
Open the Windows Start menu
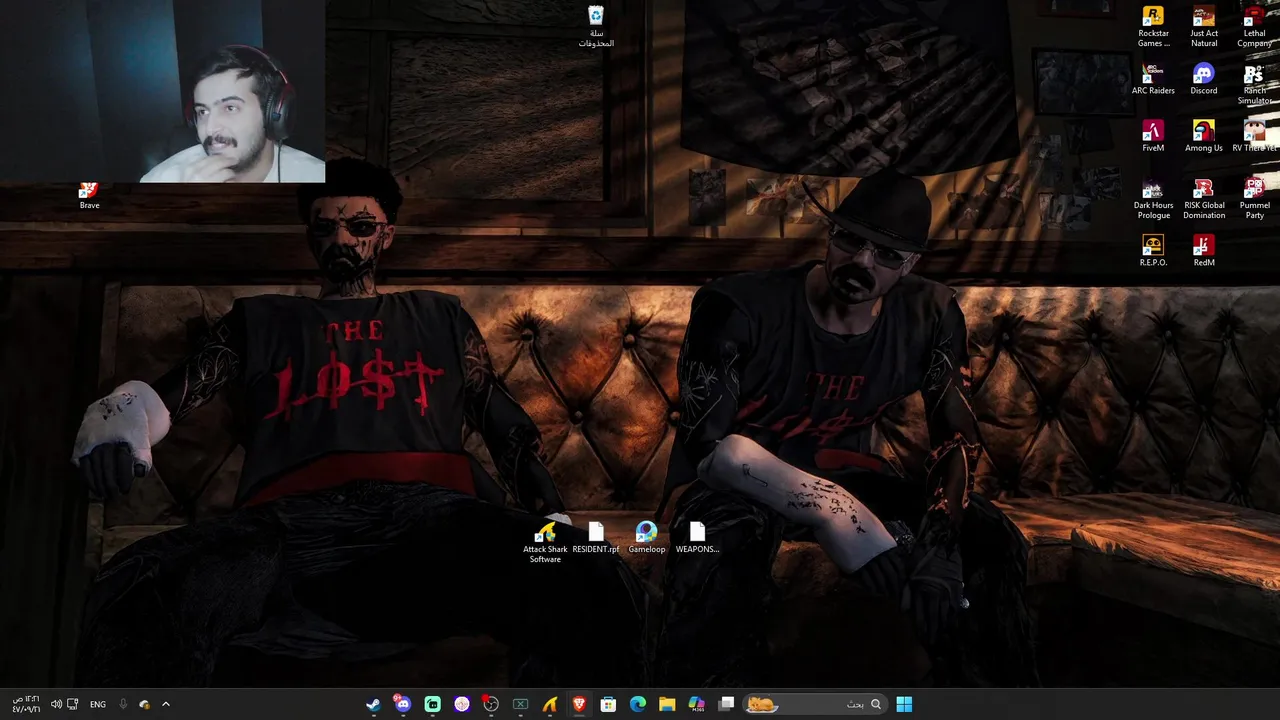tap(904, 704)
